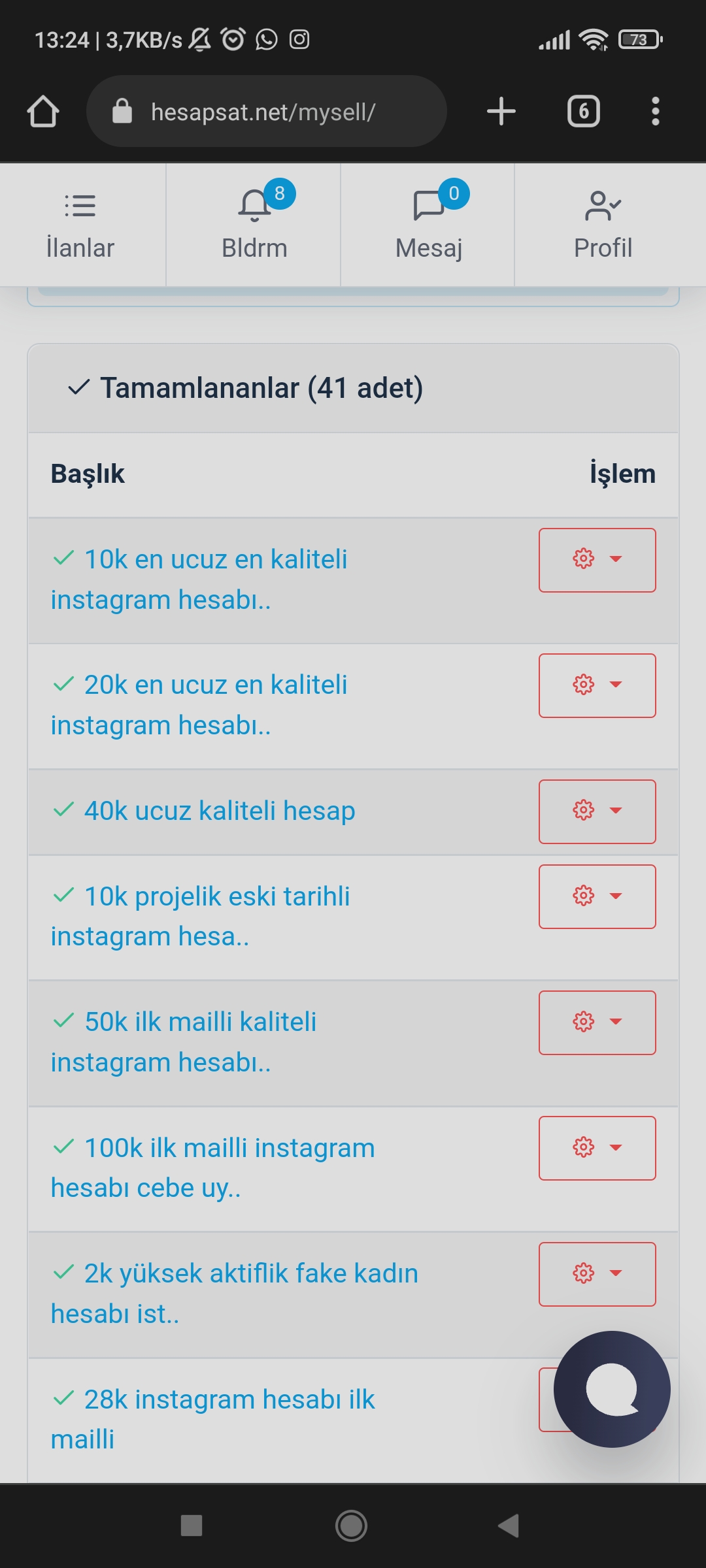Open the floating chat support bubble
This screenshot has width=706, height=1568.
pos(612,1390)
